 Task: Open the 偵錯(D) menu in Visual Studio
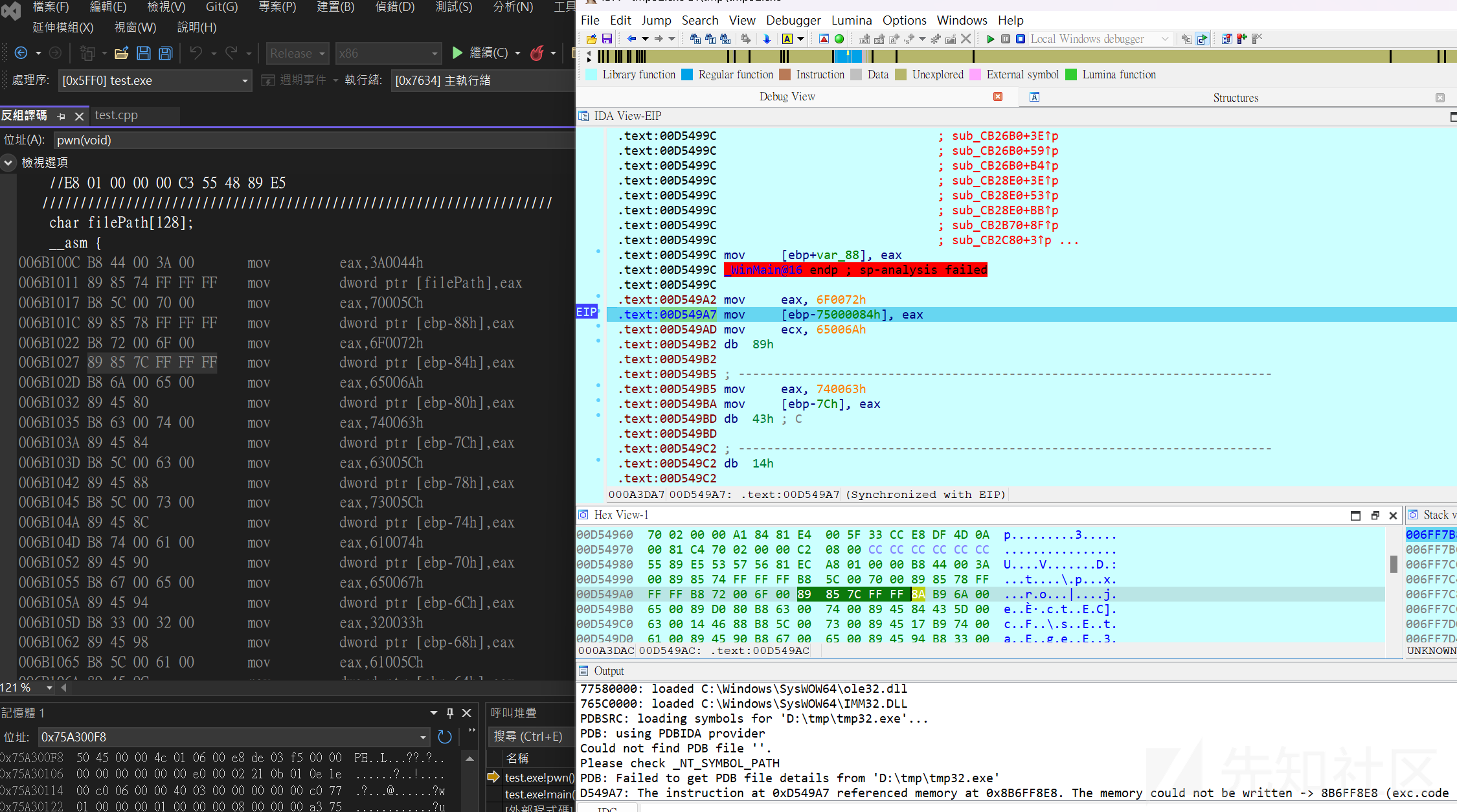coord(395,6)
